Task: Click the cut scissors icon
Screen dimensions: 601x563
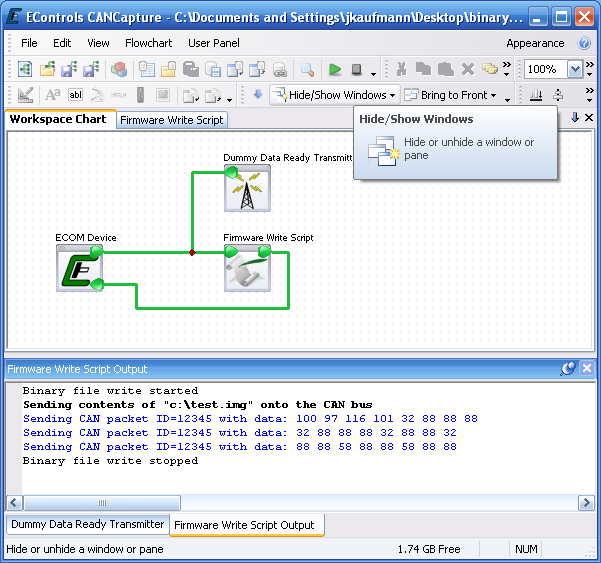Action: tap(401, 69)
